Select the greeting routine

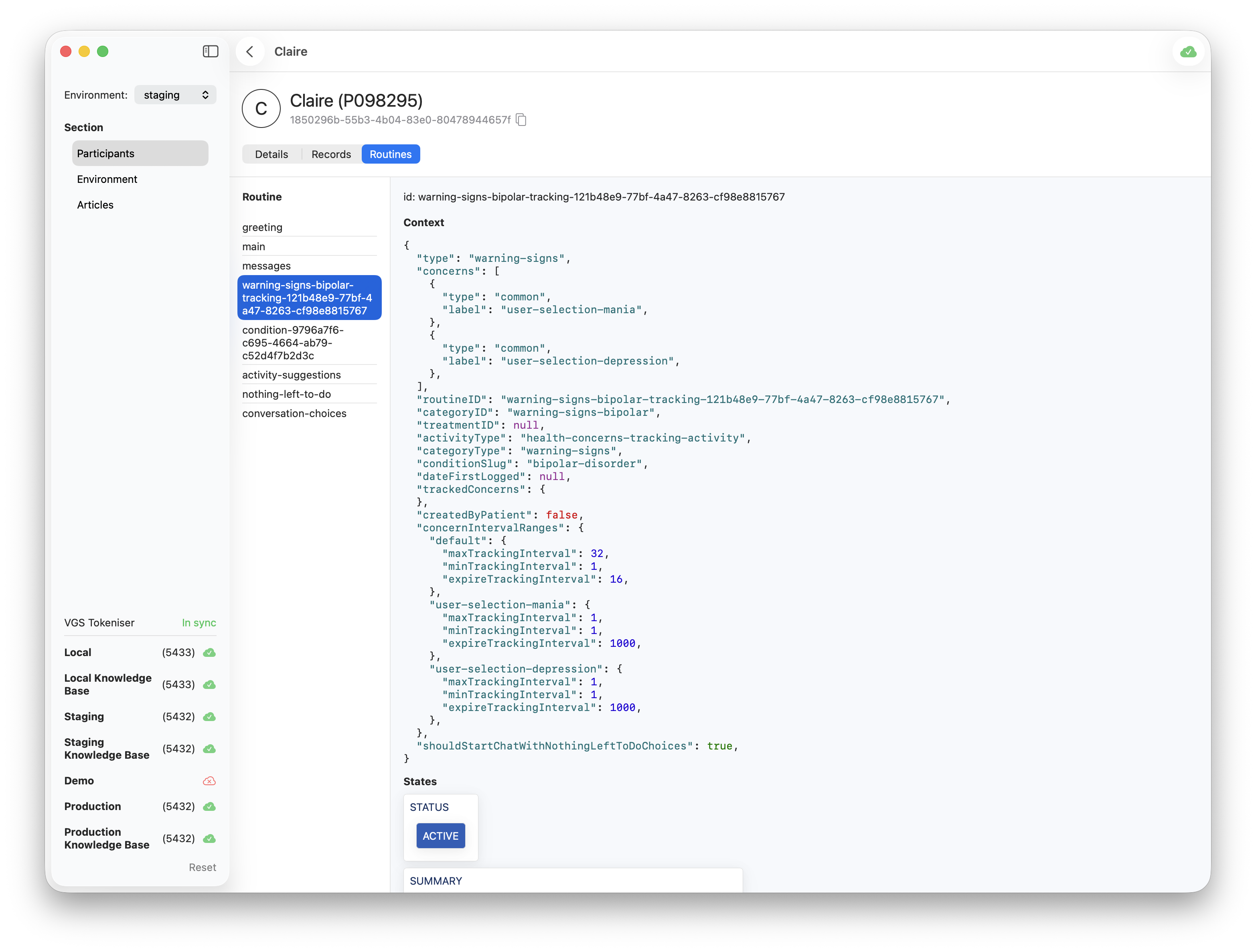click(262, 227)
